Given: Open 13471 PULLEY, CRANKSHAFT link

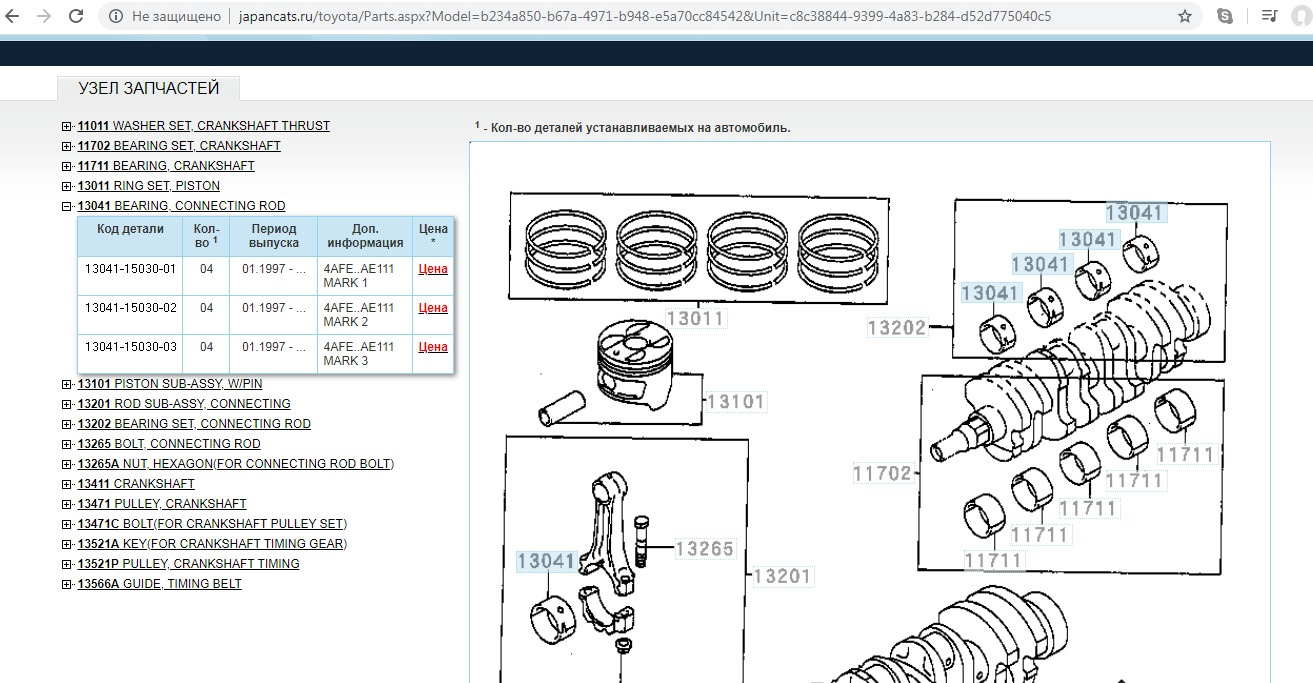Looking at the screenshot, I should [x=162, y=504].
